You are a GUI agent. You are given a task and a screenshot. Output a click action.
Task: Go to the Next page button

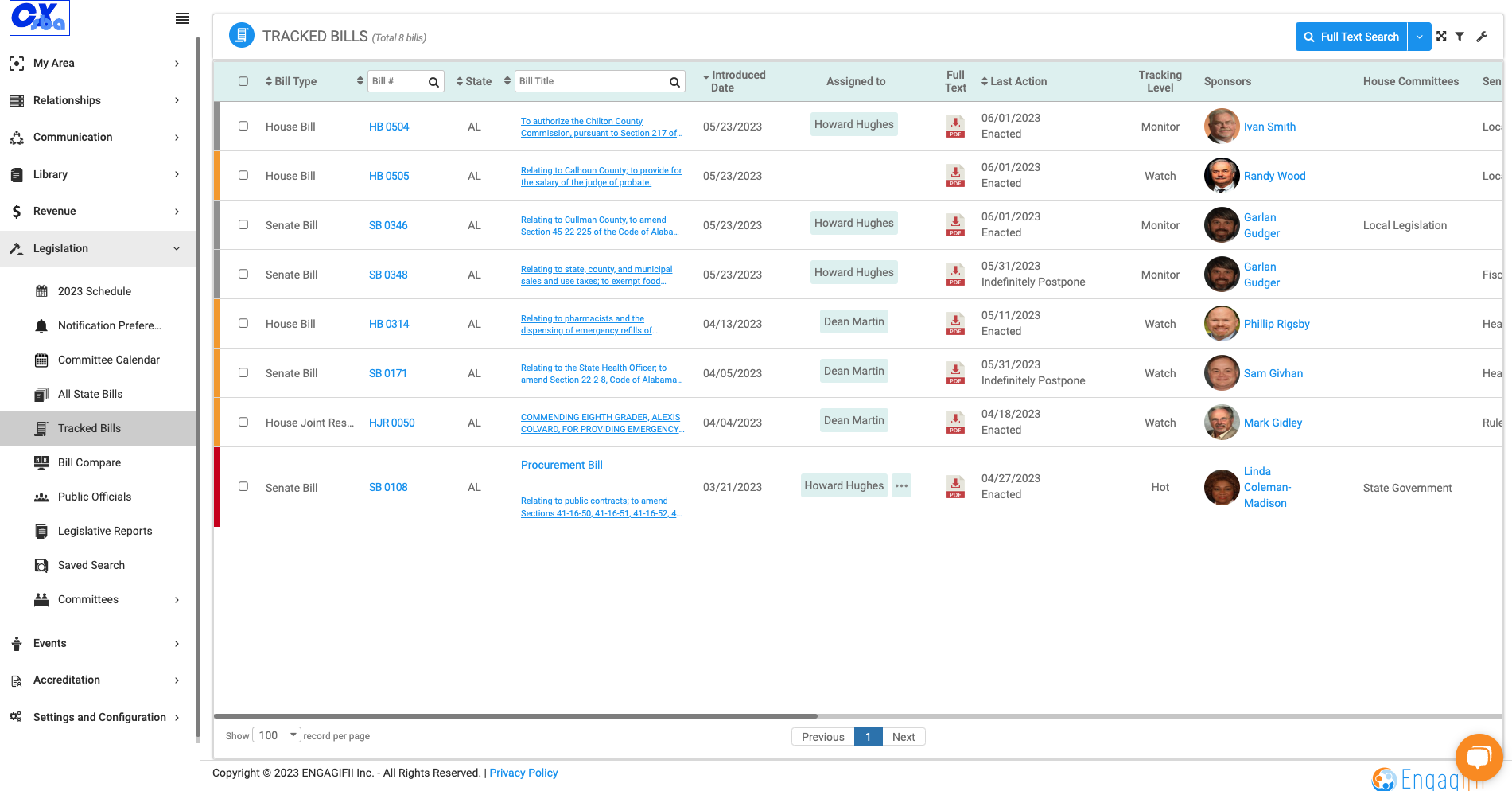[x=904, y=737]
